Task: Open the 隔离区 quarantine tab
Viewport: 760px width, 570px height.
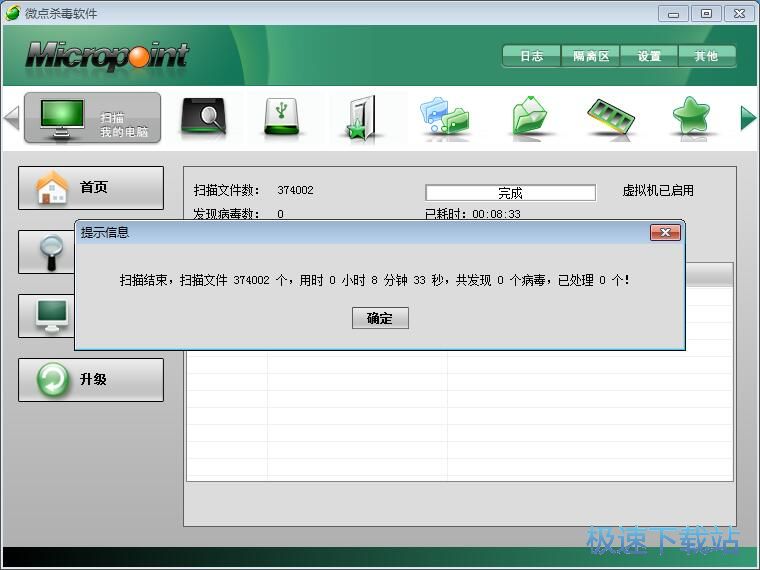Action: (591, 56)
